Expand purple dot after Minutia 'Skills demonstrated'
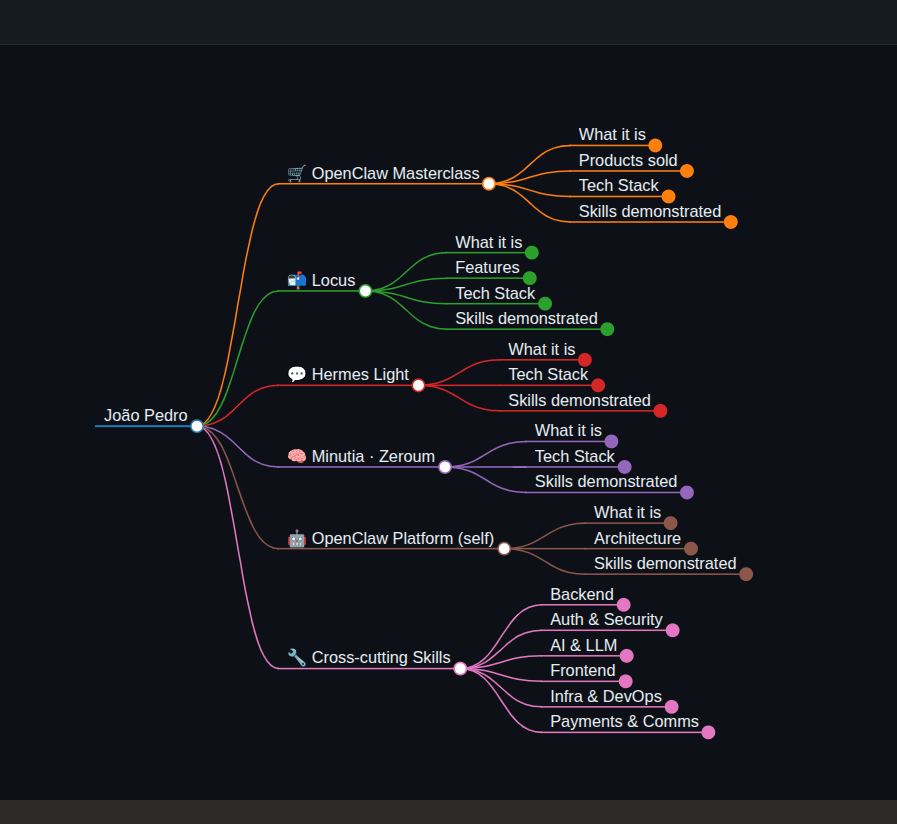 (687, 492)
